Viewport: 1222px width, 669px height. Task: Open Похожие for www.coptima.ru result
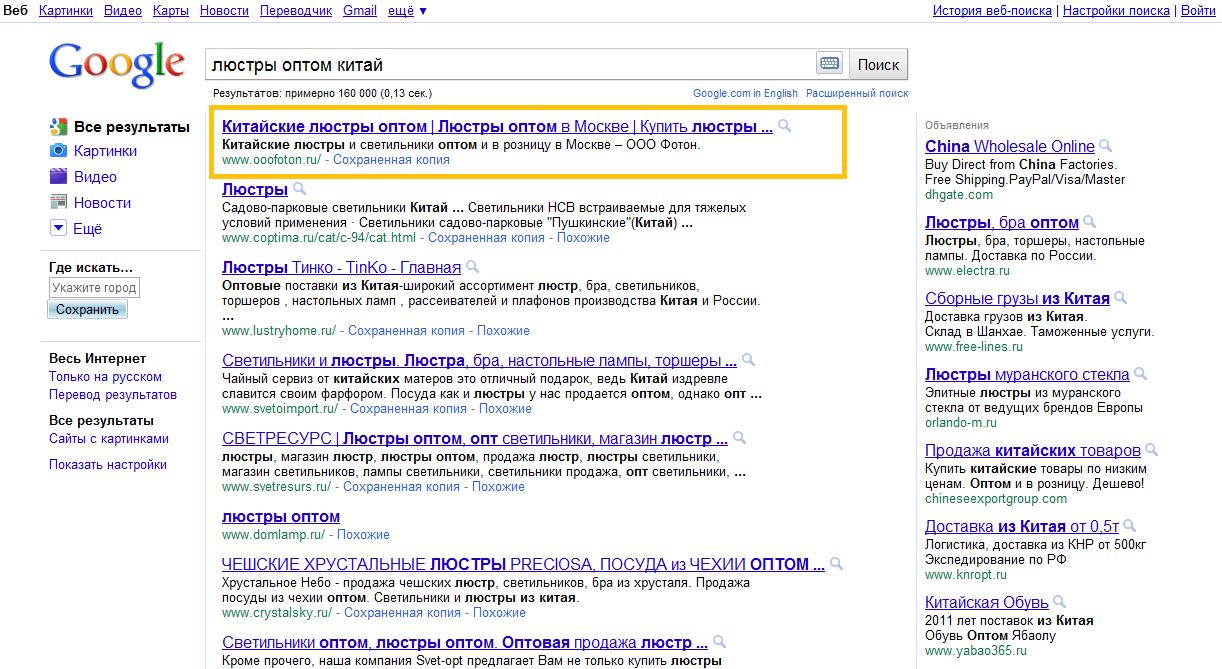coord(583,238)
